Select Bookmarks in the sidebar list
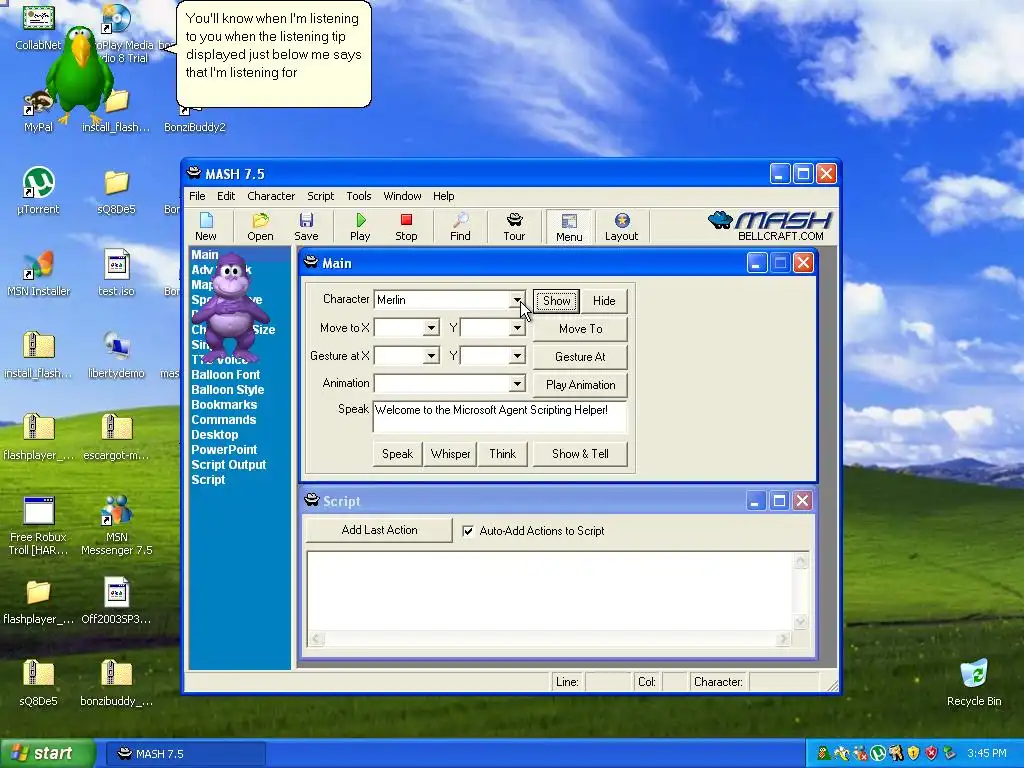 224,404
